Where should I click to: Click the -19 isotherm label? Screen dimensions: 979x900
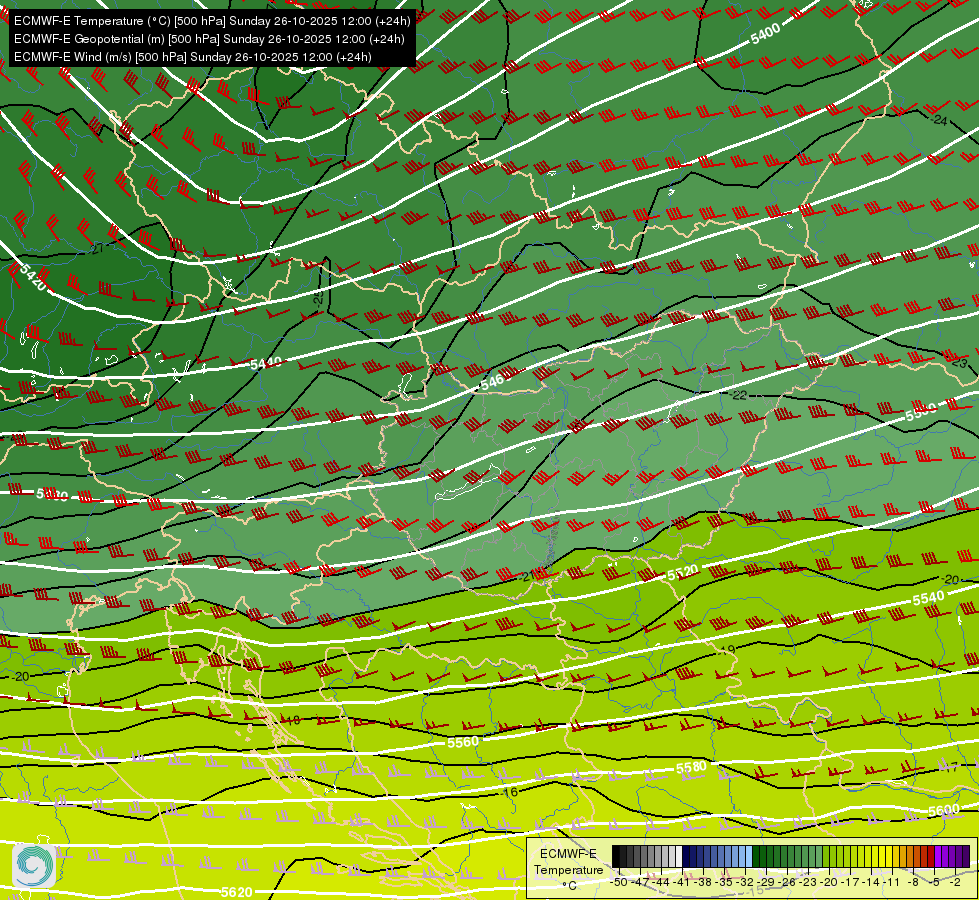coord(727,650)
